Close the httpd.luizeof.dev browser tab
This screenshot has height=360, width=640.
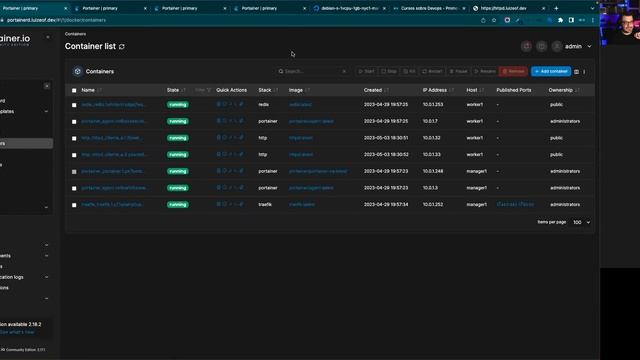[x=543, y=8]
